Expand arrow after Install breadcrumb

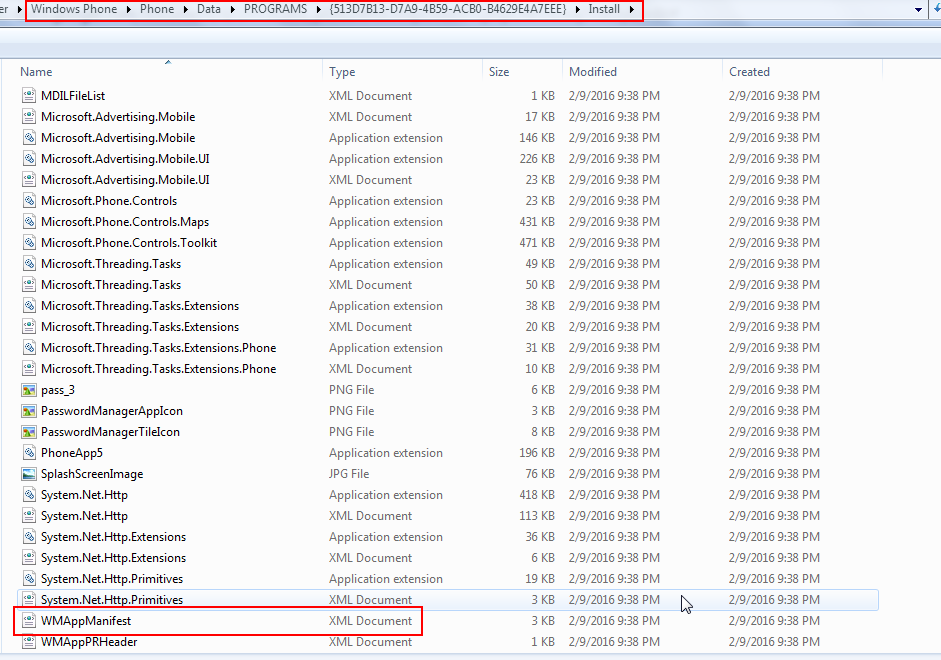[632, 9]
